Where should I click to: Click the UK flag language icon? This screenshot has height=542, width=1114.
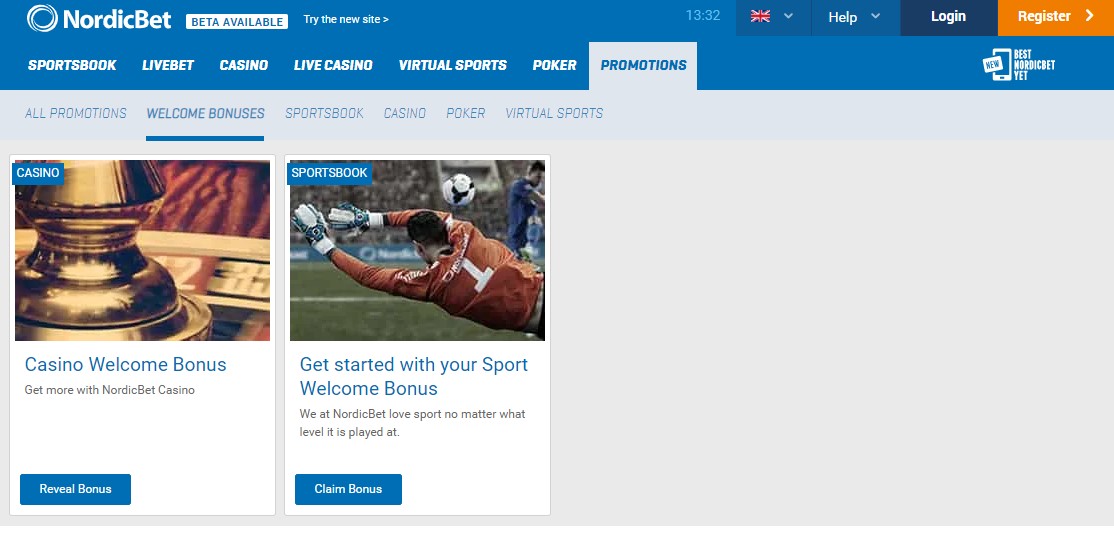[760, 16]
